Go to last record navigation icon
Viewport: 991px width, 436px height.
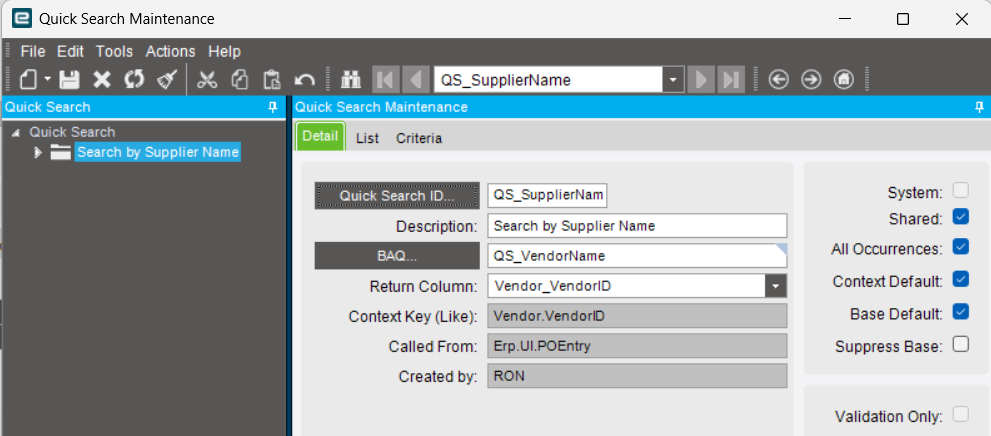731,80
